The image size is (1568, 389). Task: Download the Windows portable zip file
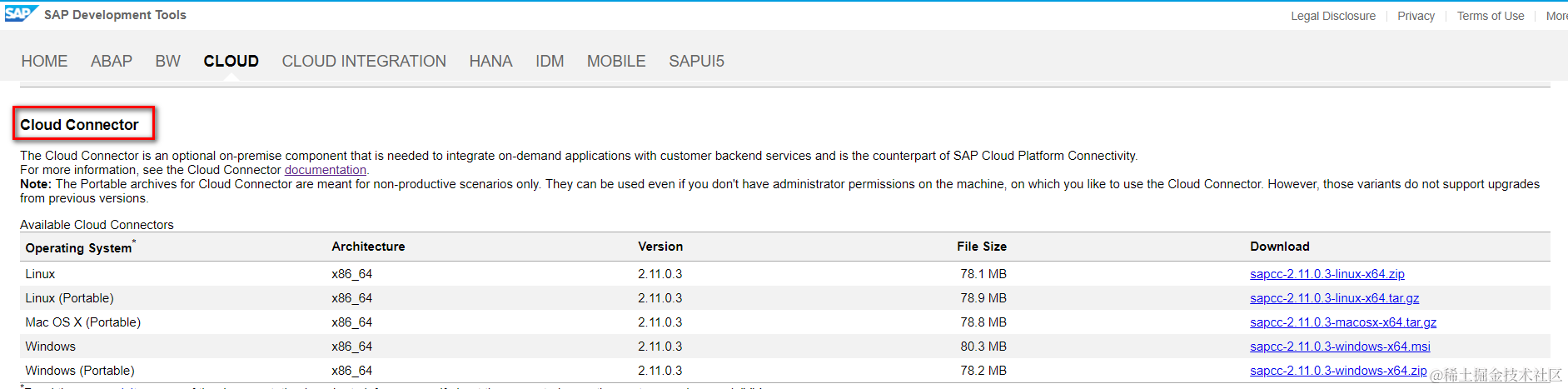(x=1338, y=371)
